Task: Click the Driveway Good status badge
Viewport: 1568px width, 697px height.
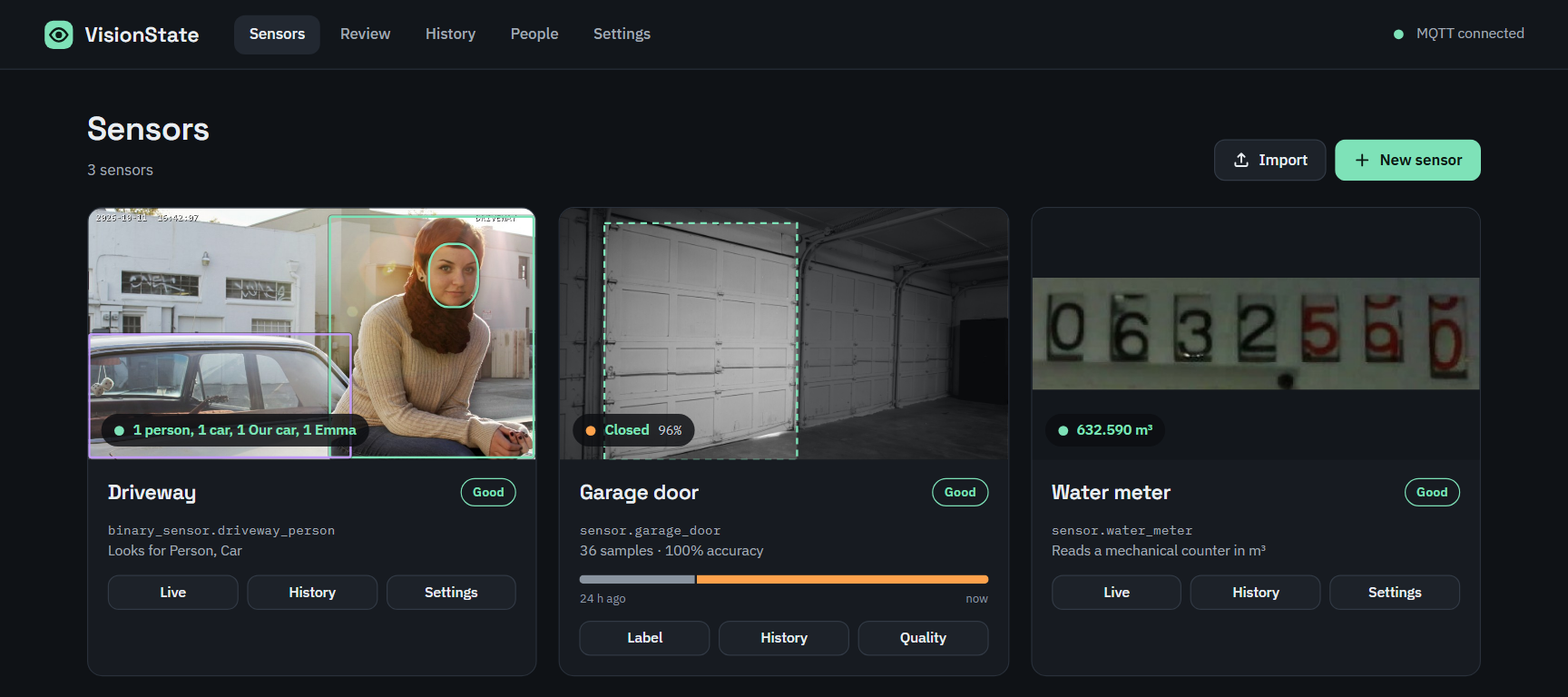Action: pyautogui.click(x=488, y=492)
